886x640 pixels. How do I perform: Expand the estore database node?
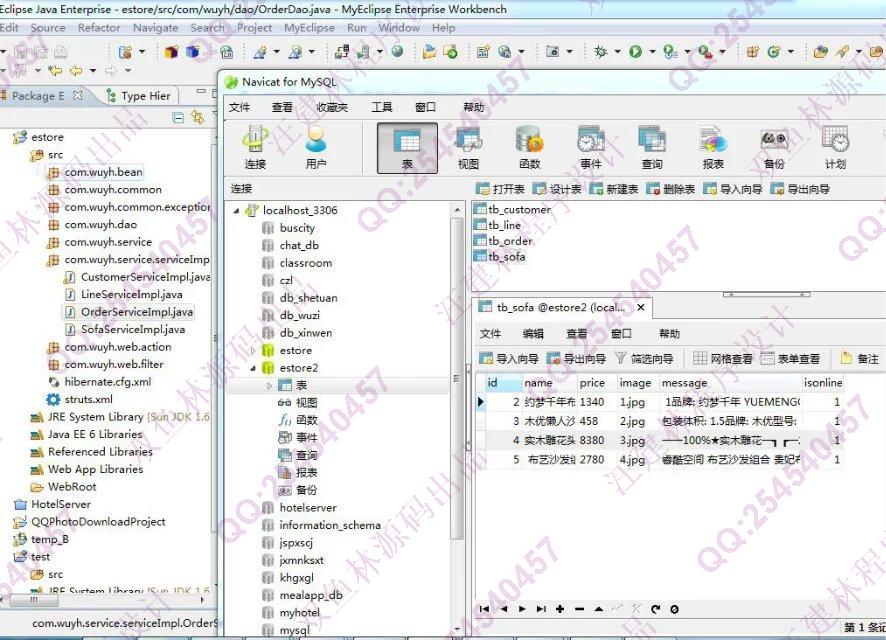pyautogui.click(x=253, y=351)
